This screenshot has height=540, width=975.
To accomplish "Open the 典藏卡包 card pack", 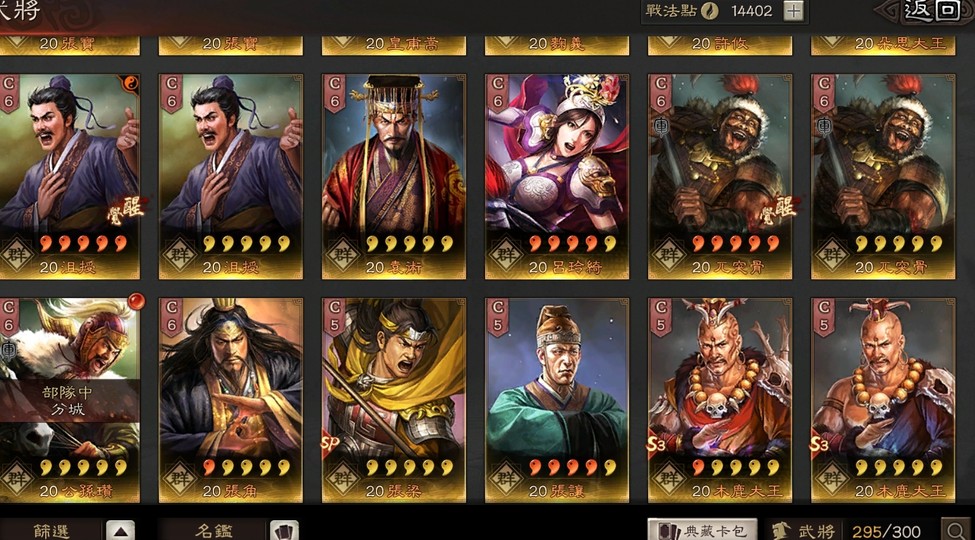I will click(x=703, y=530).
